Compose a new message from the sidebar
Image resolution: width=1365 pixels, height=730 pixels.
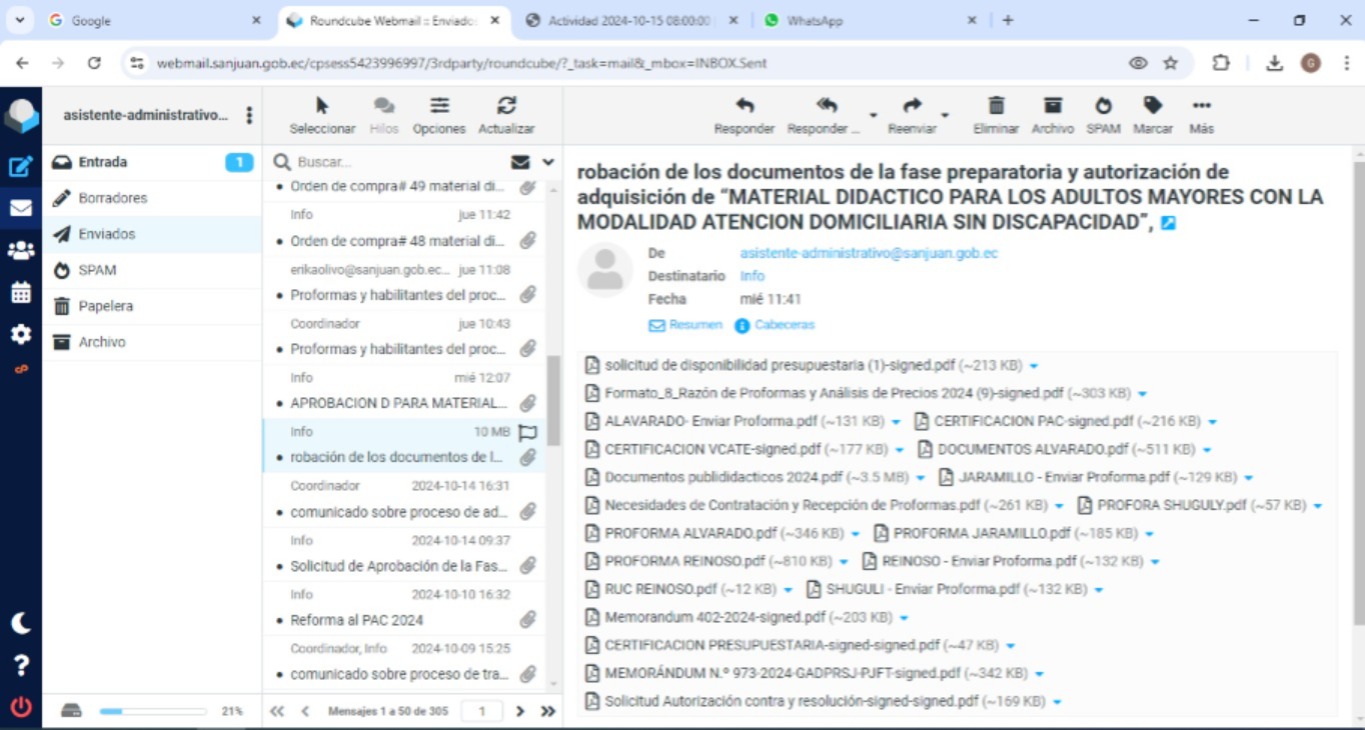[x=20, y=167]
